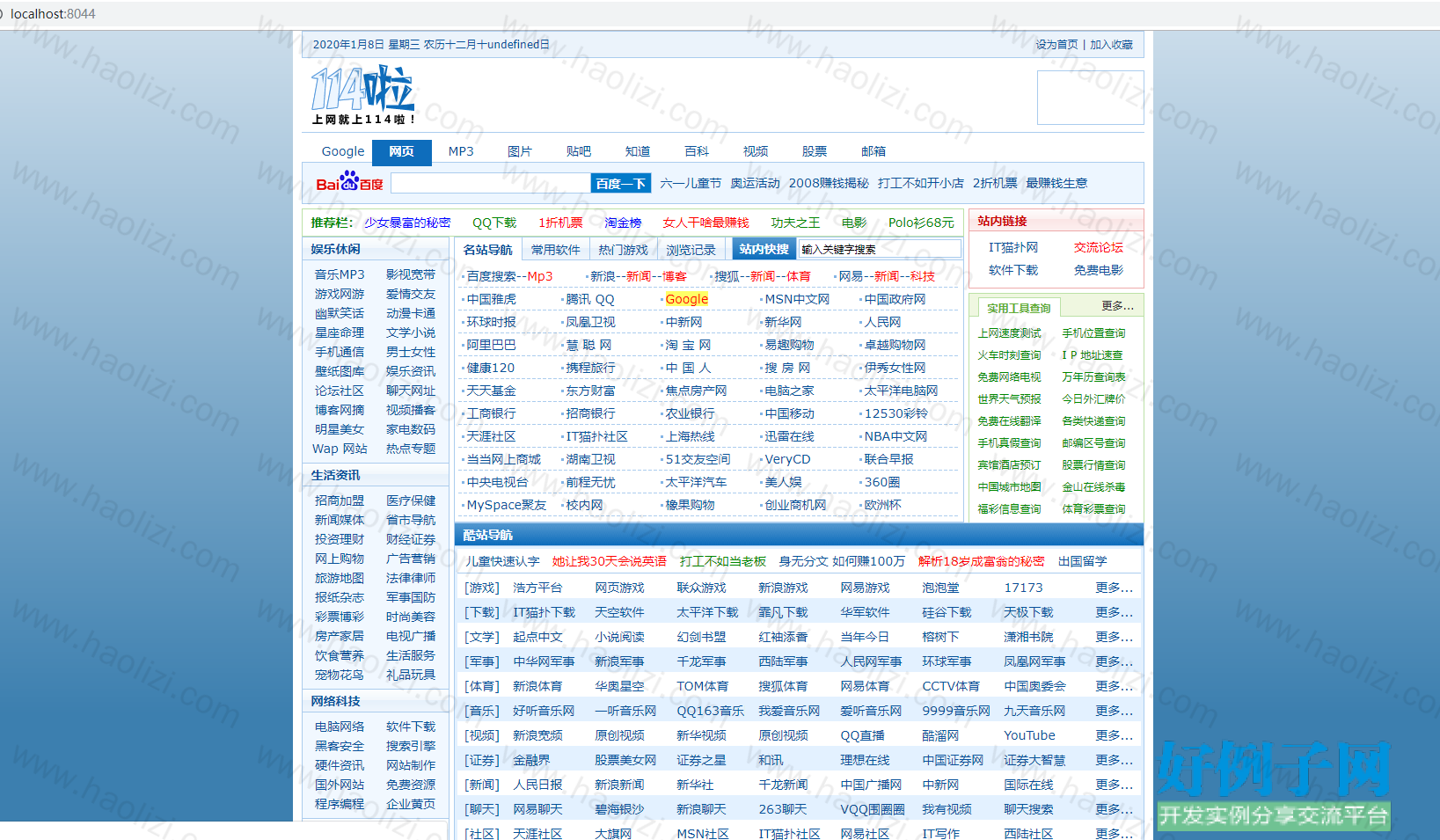Select the 股票 search tab
This screenshot has height=840, width=1440.
pos(815,151)
